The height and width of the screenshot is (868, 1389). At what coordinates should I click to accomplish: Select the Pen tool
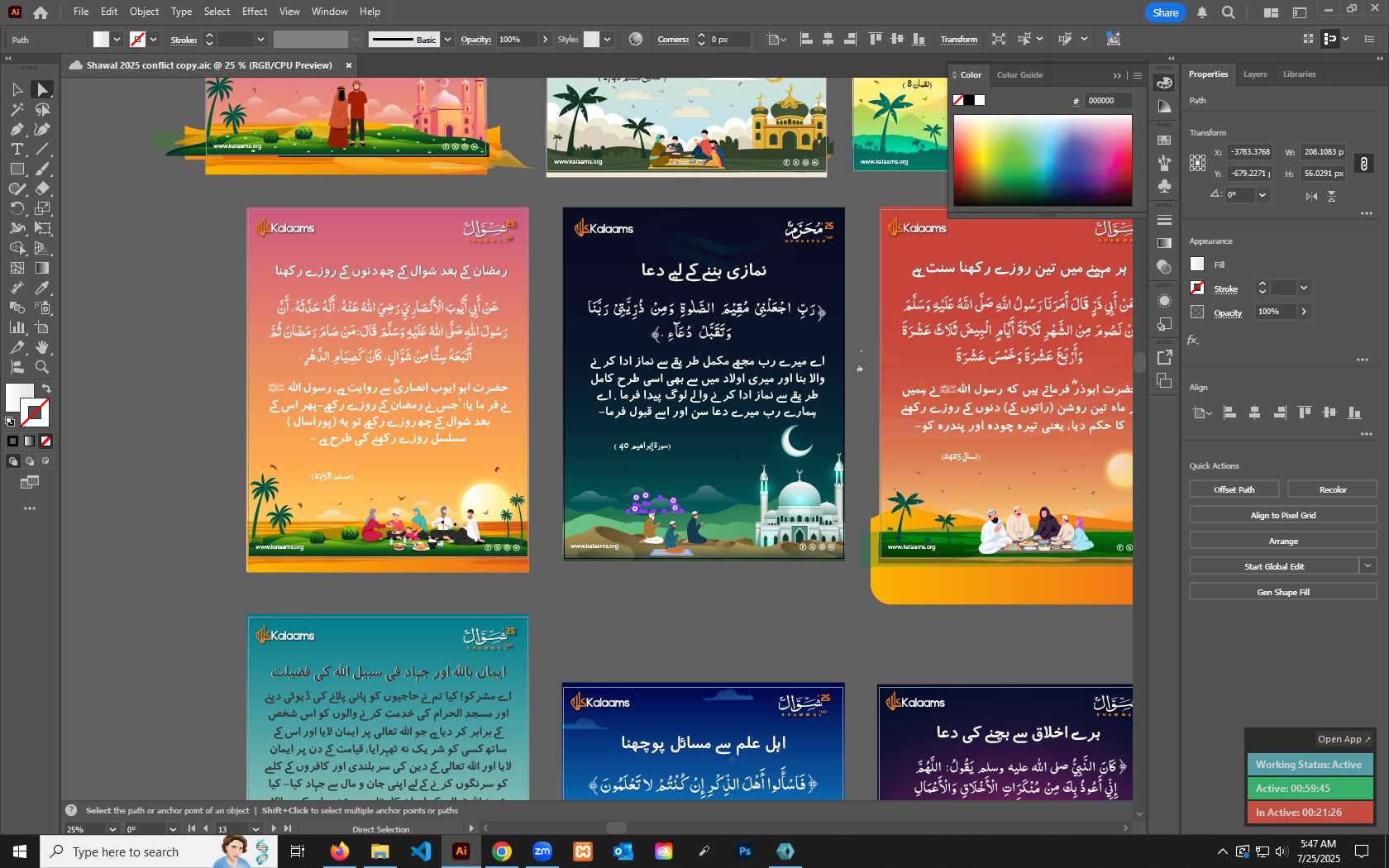[17, 129]
